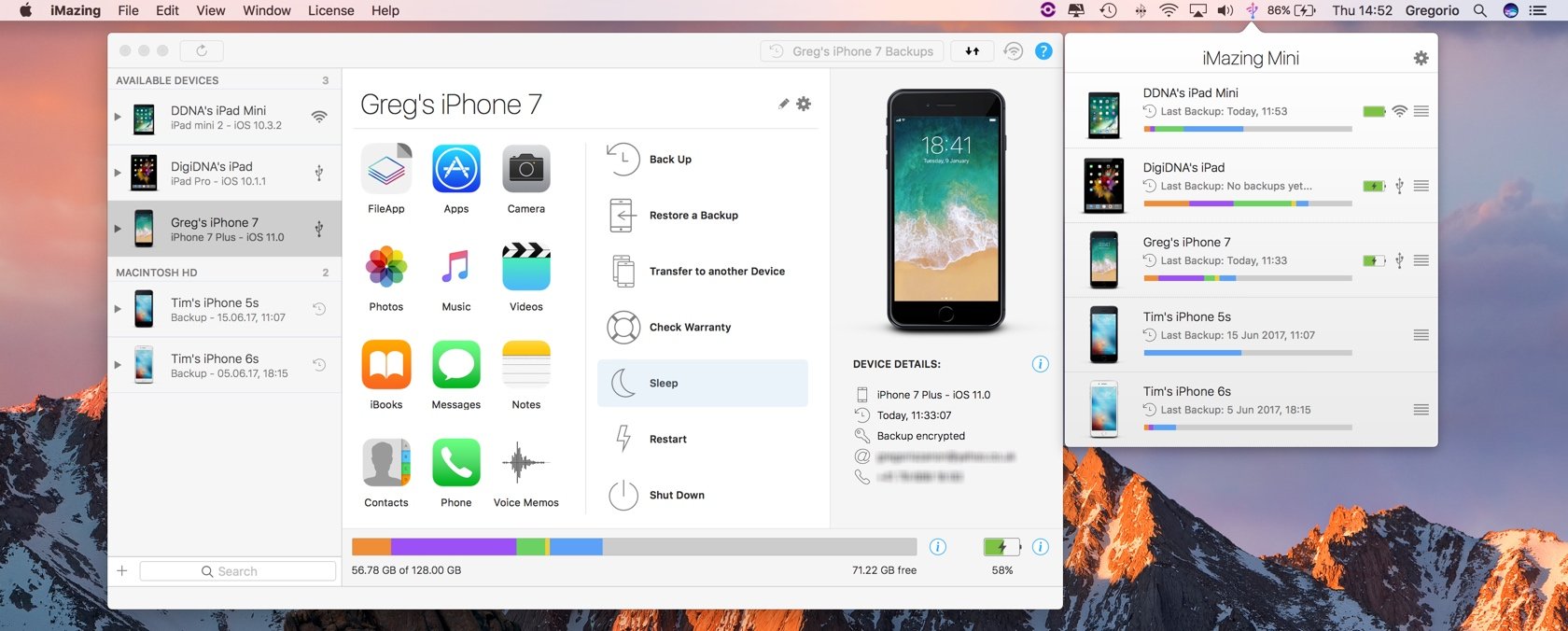This screenshot has width=1568, height=631.
Task: Open the menu for DigiDNA's iPad in iMazing Mini
Action: [x=1421, y=186]
